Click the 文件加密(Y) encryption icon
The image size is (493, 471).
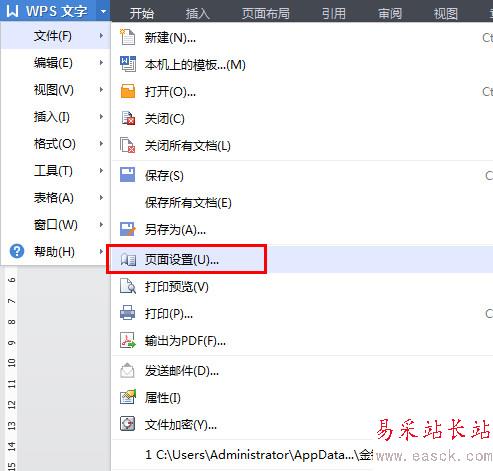pos(128,424)
